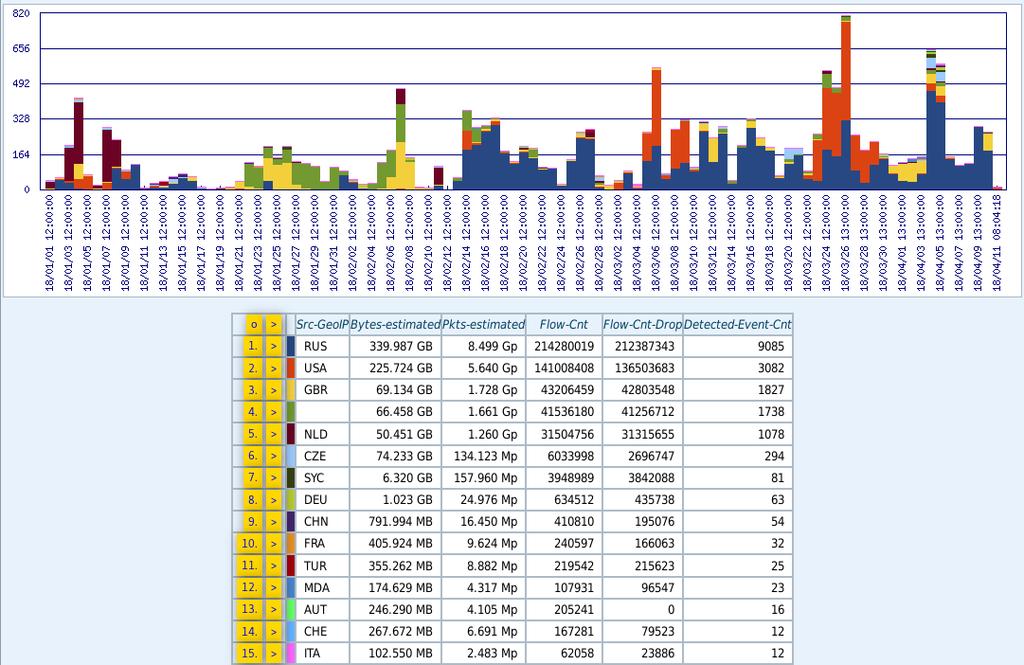1024x665 pixels.
Task: Sort by Bytes-estimated column header
Action: click(x=396, y=325)
